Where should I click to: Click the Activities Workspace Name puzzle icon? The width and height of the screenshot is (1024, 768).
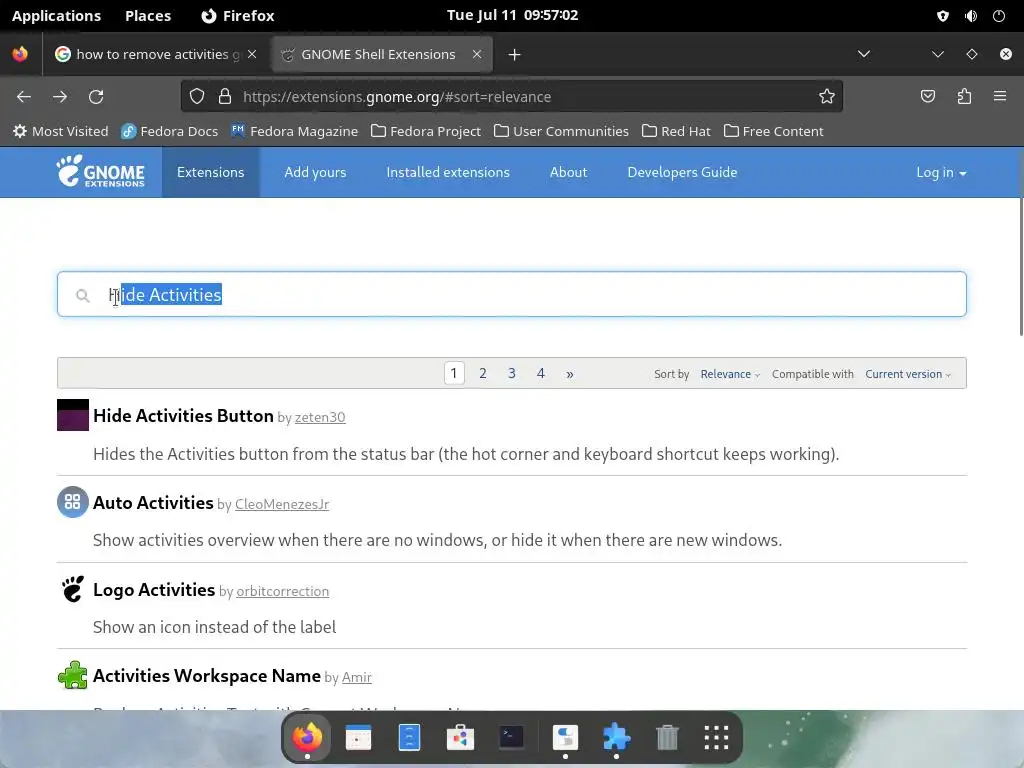[72, 675]
